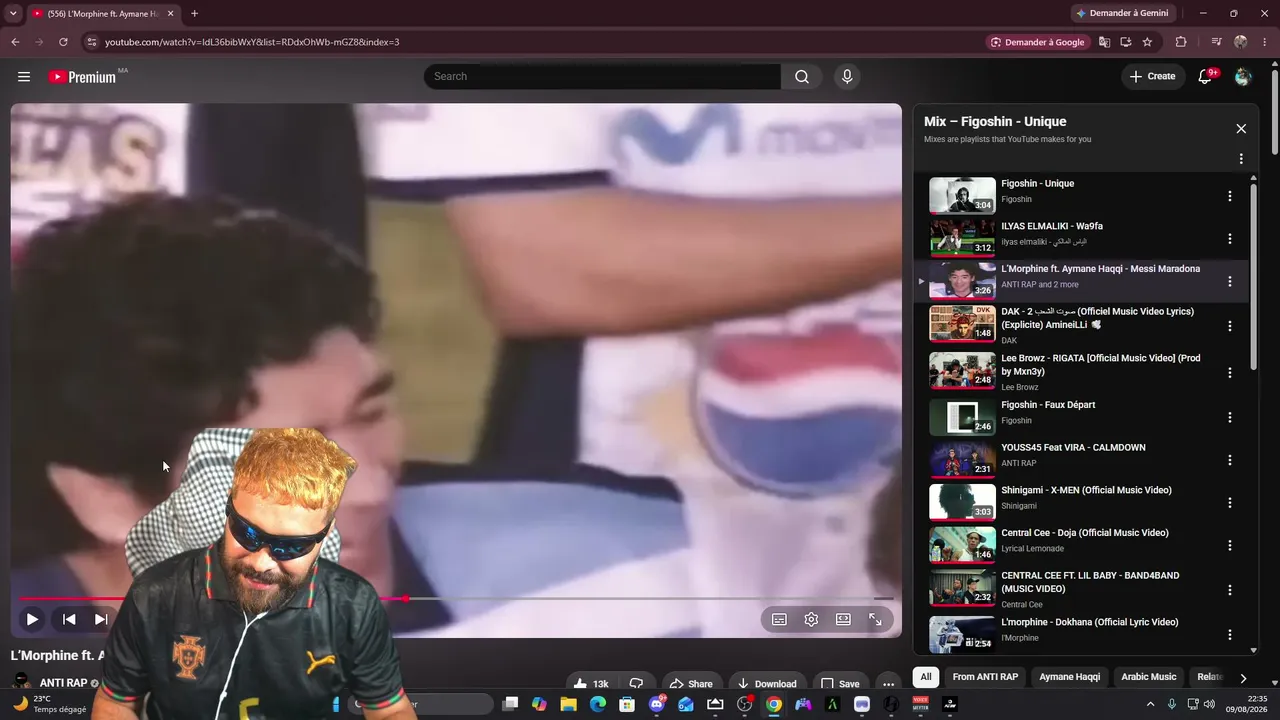1280x720 pixels.
Task: Open options for Figoshin - Unique
Action: [1230, 196]
